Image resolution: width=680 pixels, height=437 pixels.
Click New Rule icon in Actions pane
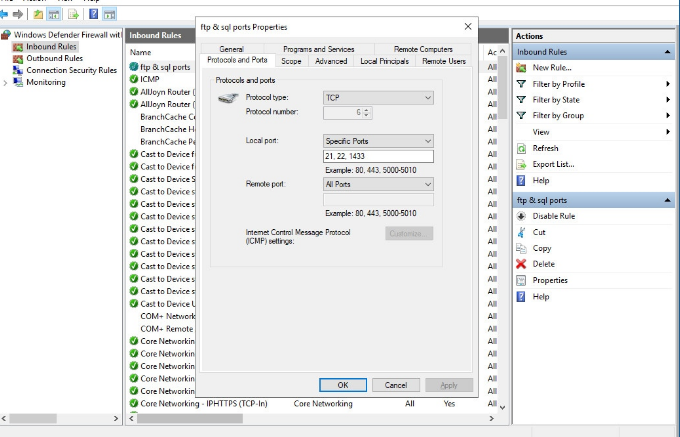[521, 68]
